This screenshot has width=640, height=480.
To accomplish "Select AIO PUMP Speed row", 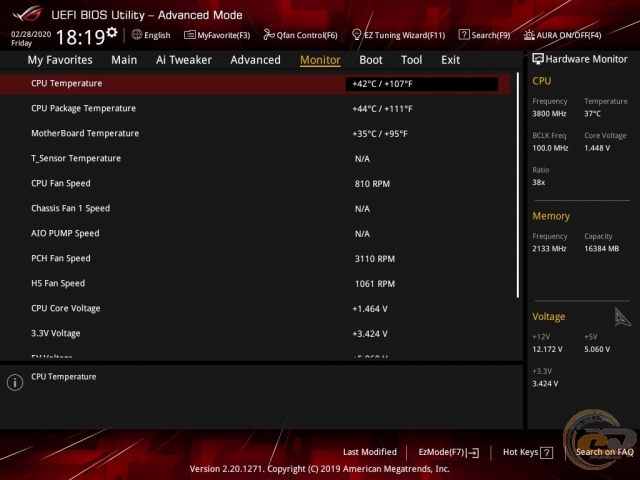I will pyautogui.click(x=255, y=233).
